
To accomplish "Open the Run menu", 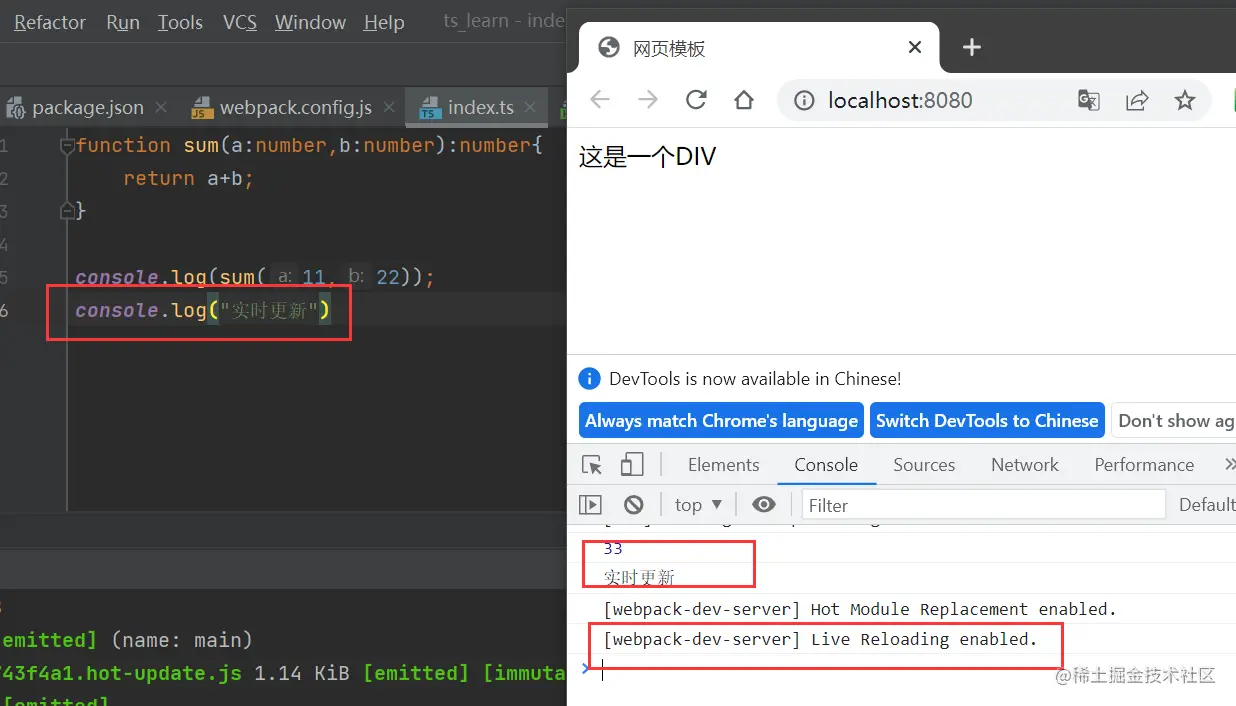I will 123,22.
